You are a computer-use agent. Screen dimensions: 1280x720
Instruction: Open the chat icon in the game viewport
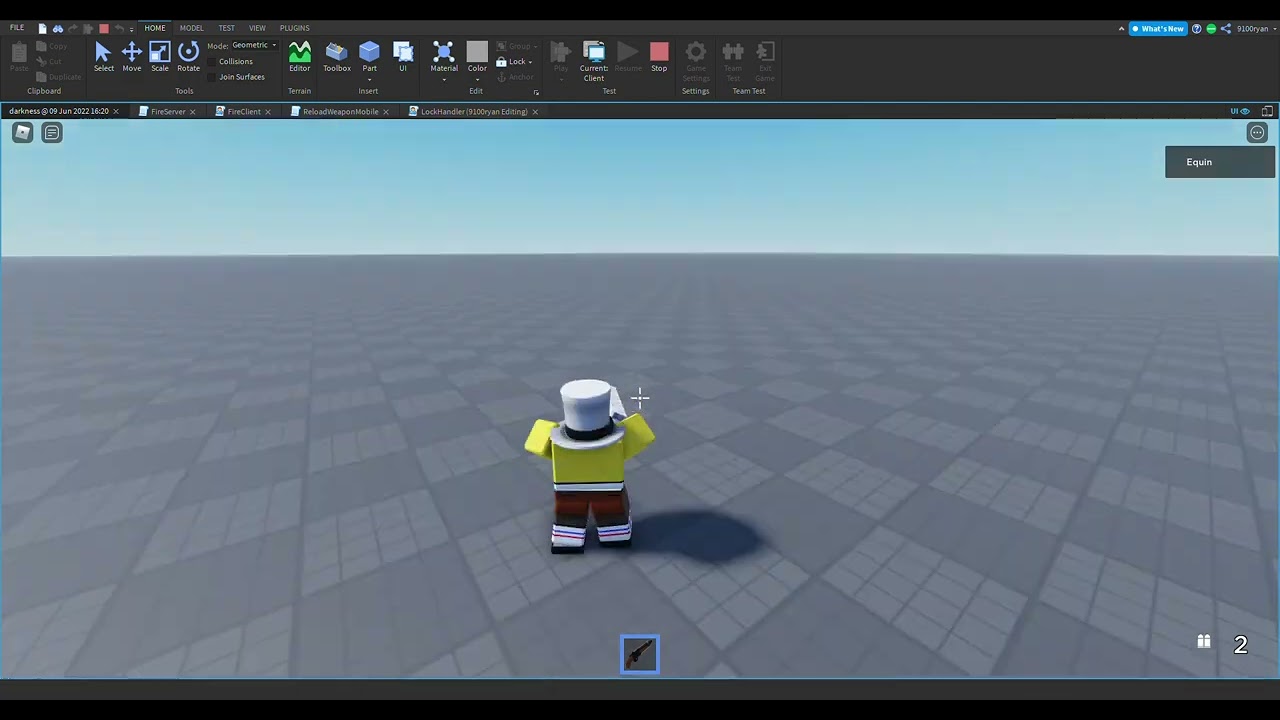click(52, 132)
